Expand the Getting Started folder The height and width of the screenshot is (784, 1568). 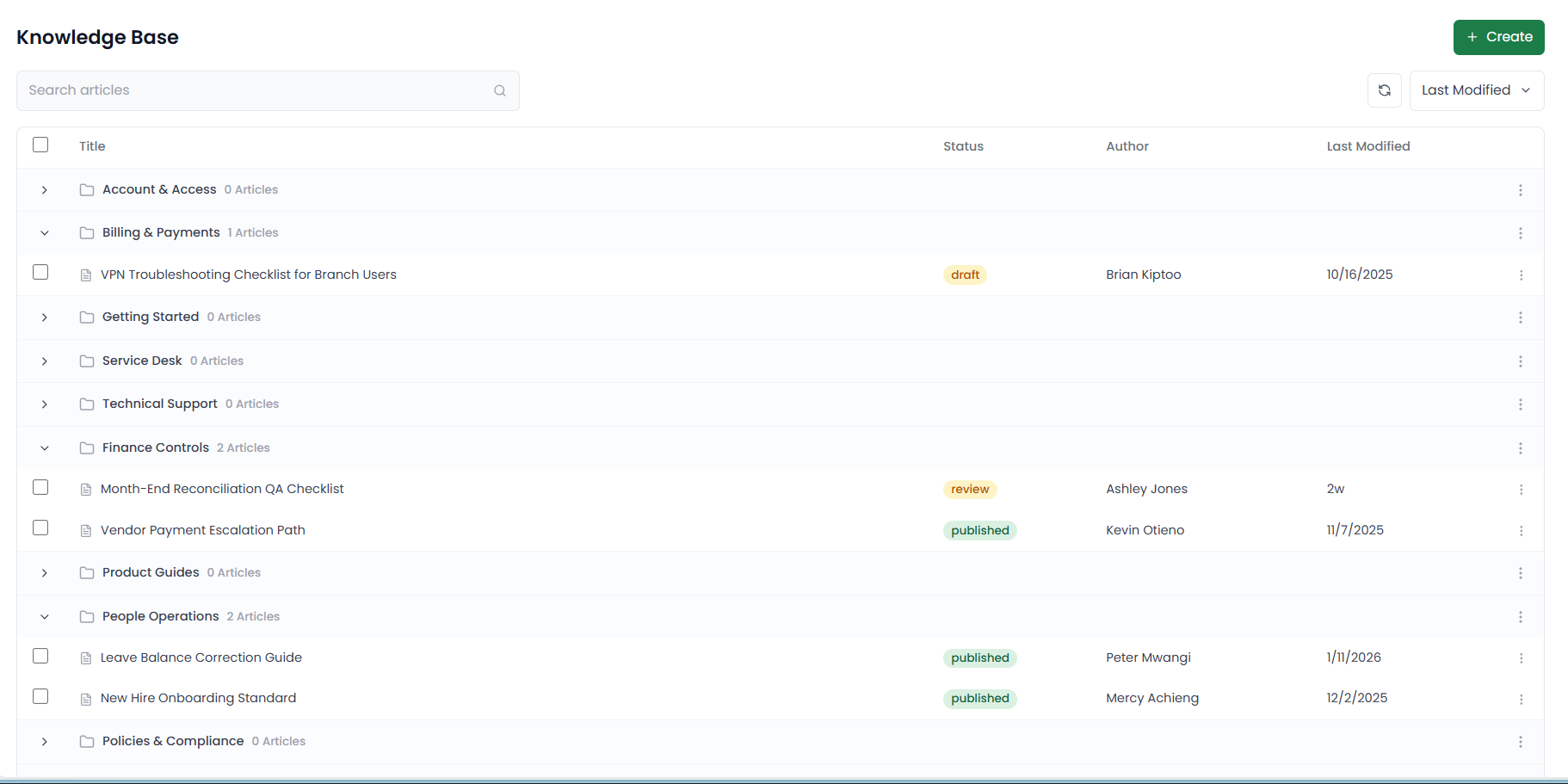(x=45, y=318)
